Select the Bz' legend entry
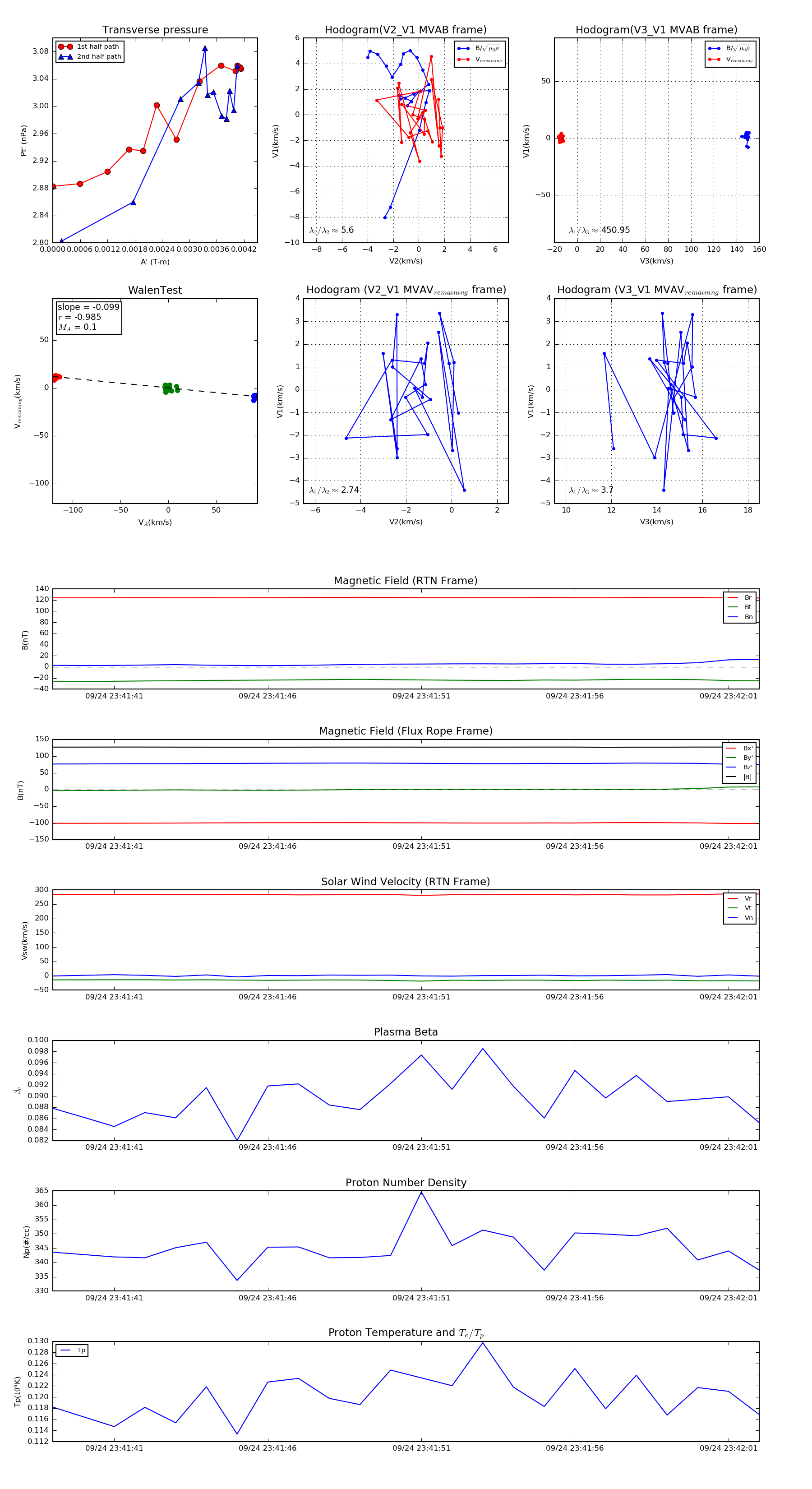 [x=739, y=768]
